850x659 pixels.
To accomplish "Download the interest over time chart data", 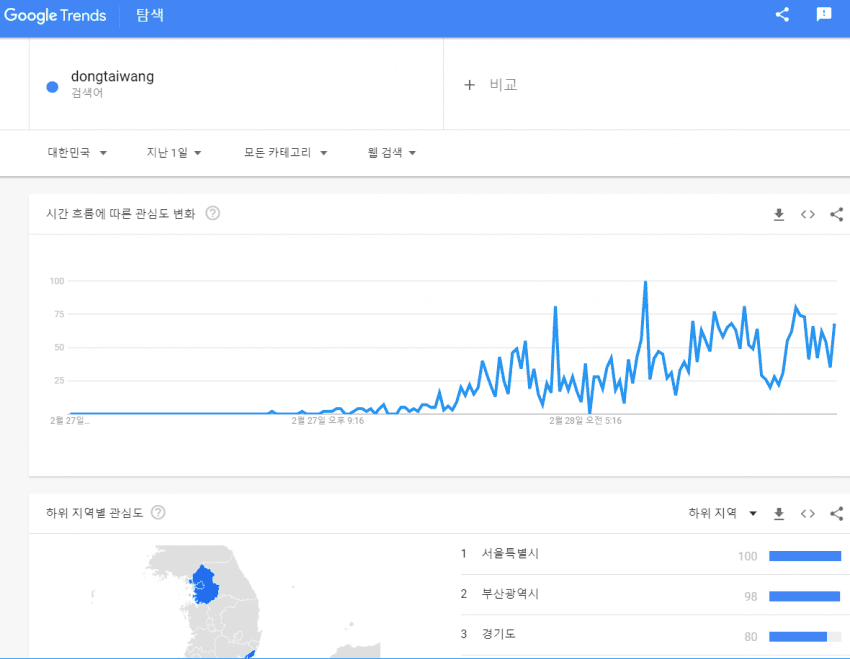I will (x=779, y=214).
